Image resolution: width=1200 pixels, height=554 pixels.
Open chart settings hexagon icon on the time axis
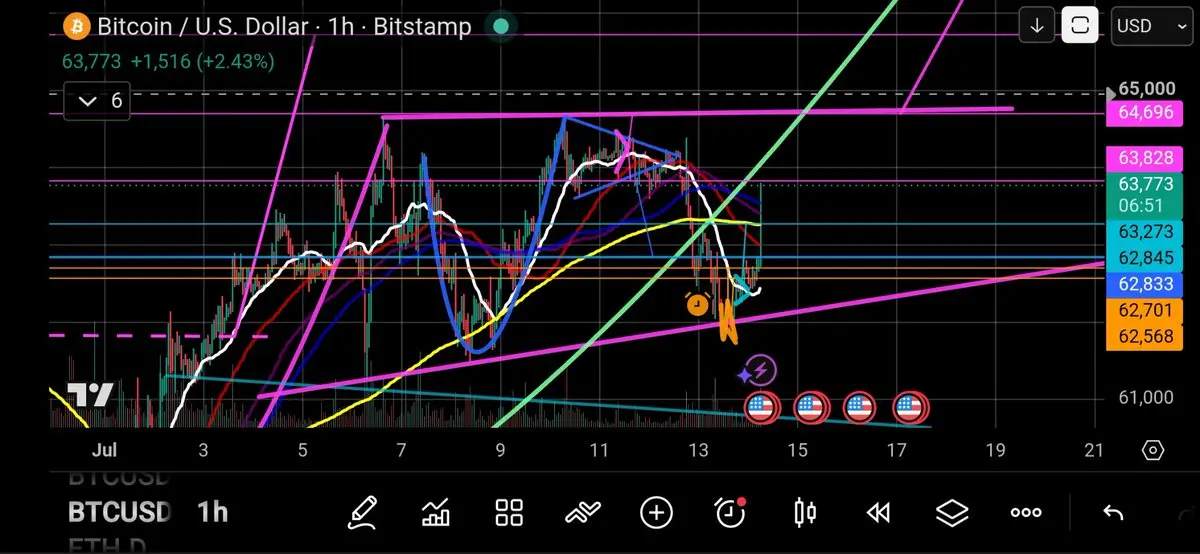click(1153, 450)
